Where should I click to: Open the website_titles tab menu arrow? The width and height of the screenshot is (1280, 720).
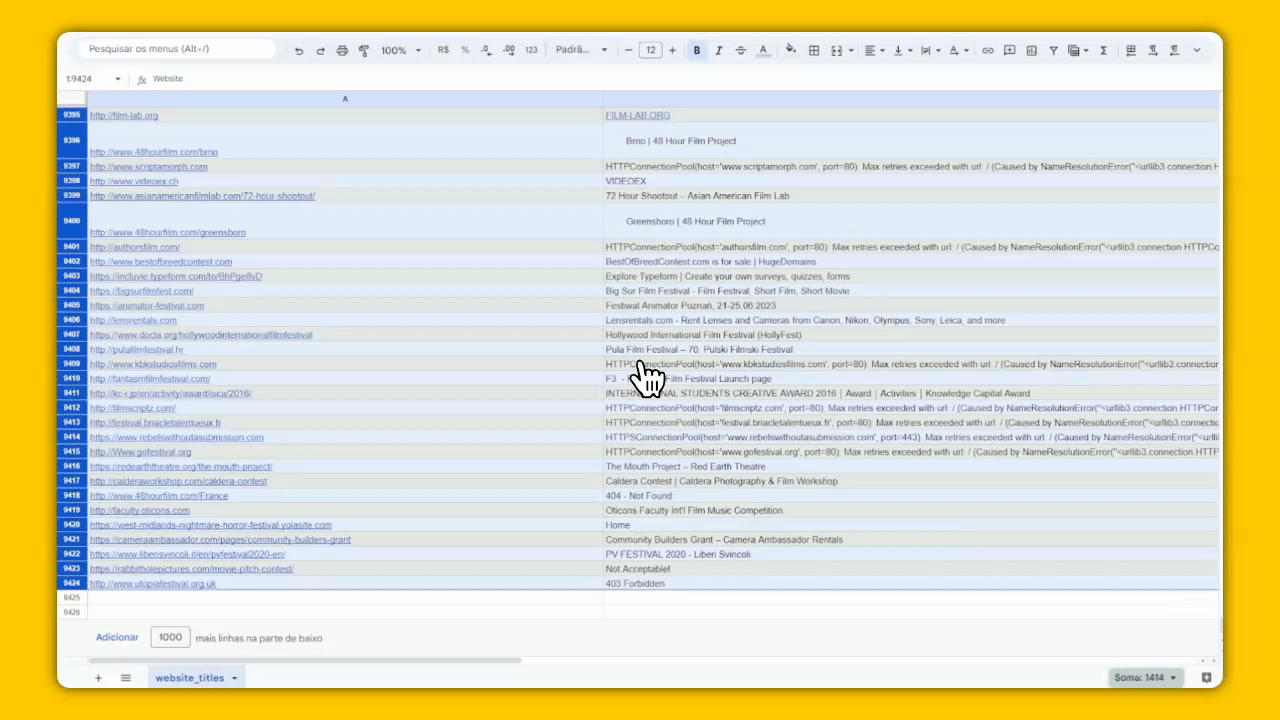point(235,678)
